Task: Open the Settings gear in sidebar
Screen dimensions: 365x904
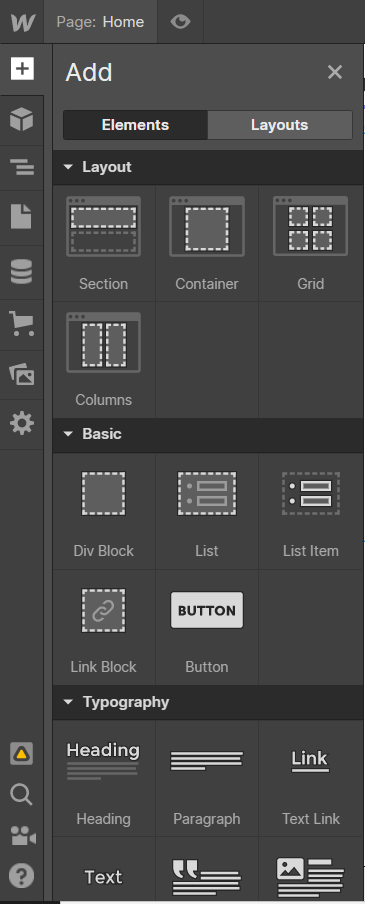Action: [21, 424]
